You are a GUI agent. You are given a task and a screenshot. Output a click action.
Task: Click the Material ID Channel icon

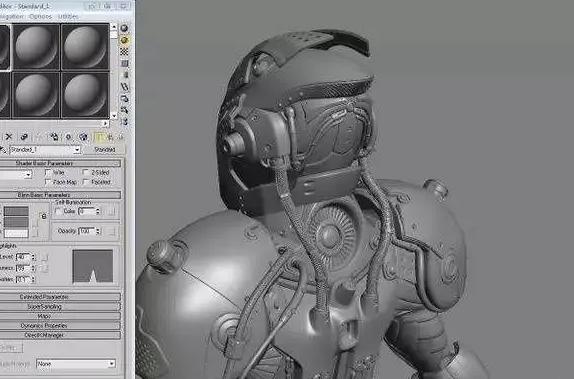(x=68, y=137)
